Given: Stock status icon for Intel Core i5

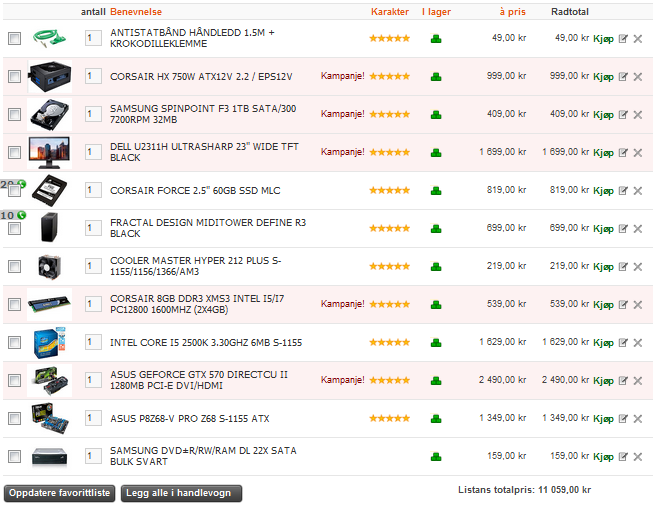Looking at the screenshot, I should (x=436, y=342).
